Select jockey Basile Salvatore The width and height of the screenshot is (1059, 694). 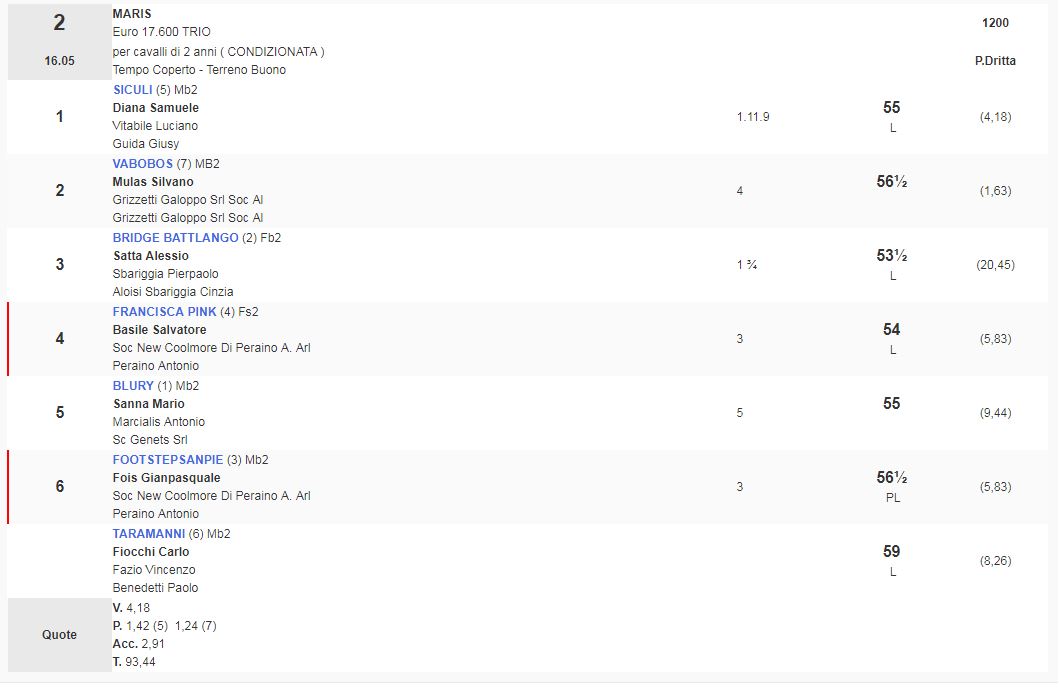point(159,330)
